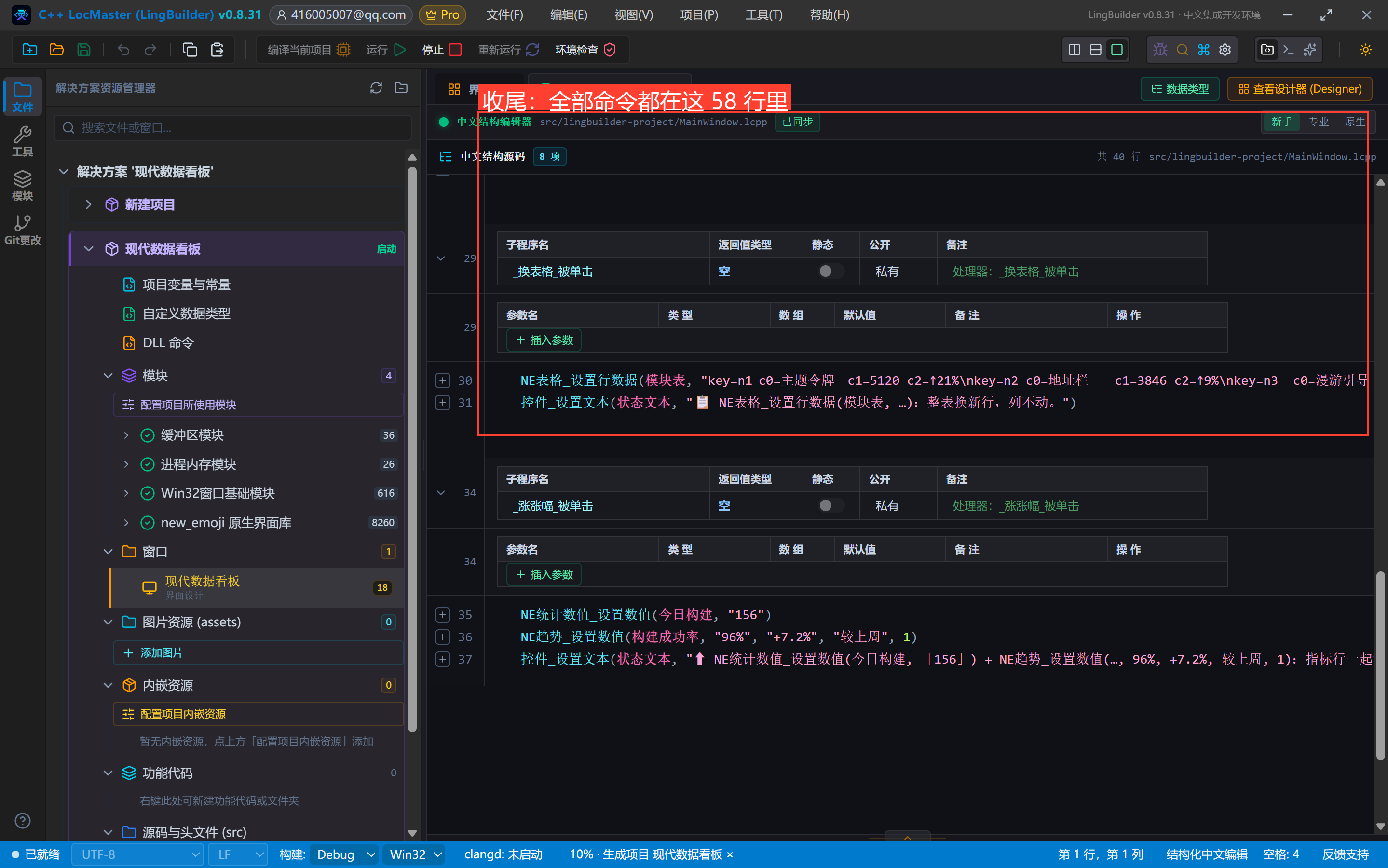Expand the 缓冲区模块 item
Image resolution: width=1388 pixels, height=868 pixels.
pyautogui.click(x=126, y=435)
